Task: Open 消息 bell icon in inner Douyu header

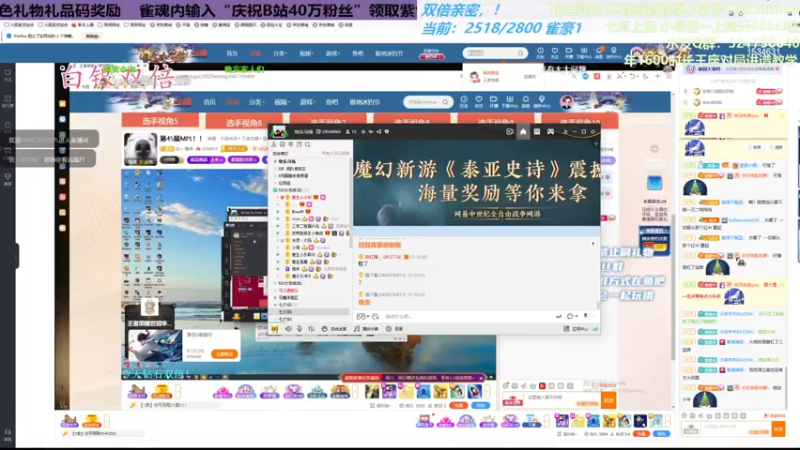Action: [x=526, y=102]
